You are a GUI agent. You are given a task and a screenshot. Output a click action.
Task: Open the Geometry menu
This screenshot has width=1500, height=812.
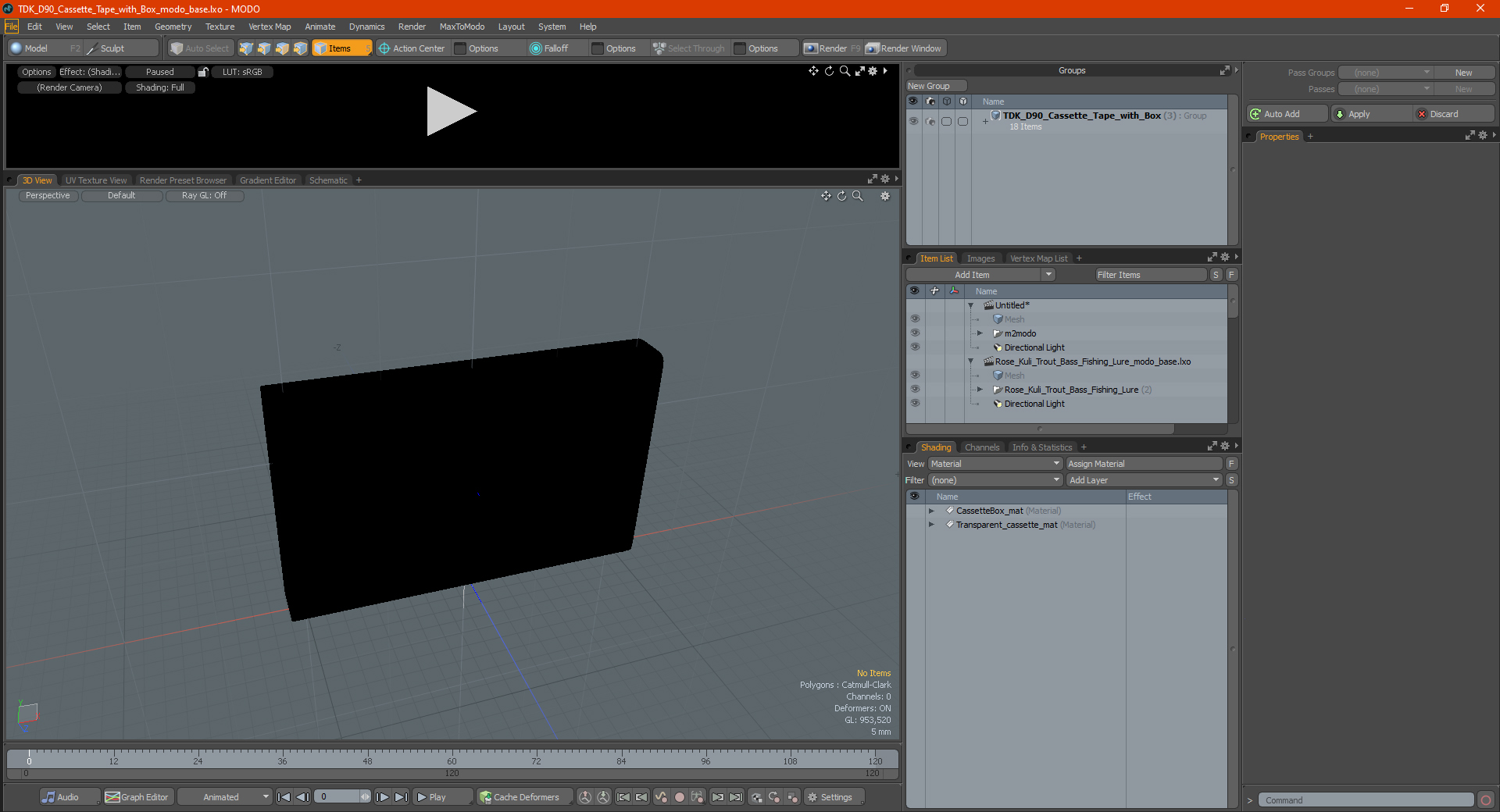tap(173, 27)
